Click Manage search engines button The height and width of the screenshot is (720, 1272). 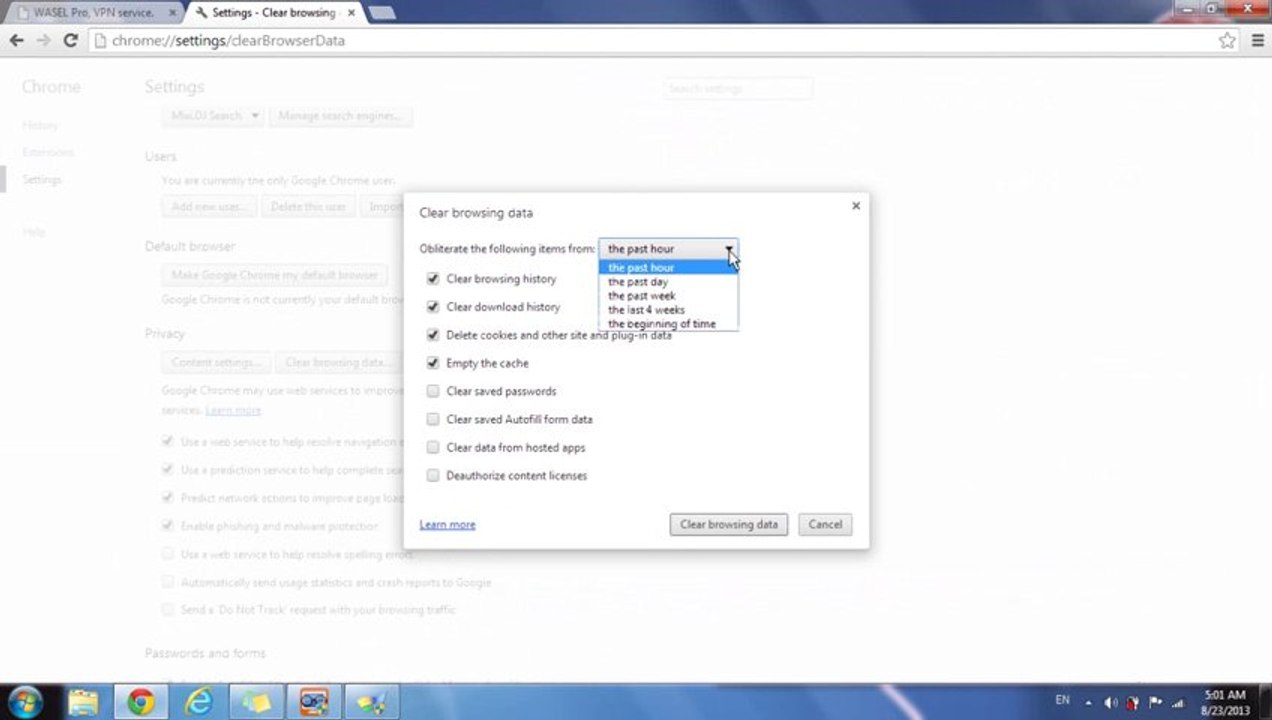(x=340, y=116)
